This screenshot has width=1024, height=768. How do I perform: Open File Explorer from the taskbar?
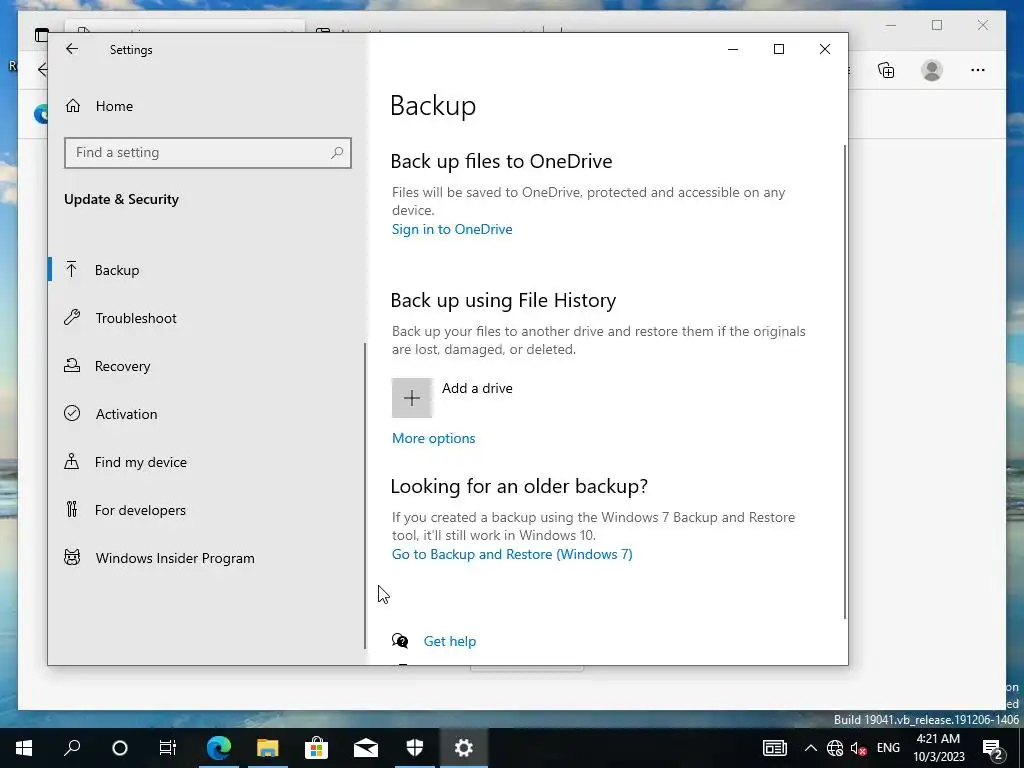[x=268, y=748]
